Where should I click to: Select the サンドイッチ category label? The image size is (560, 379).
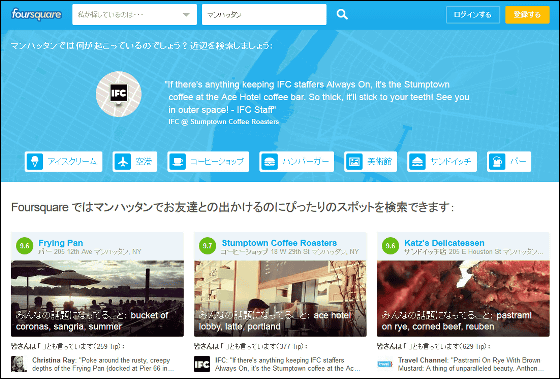(x=451, y=161)
